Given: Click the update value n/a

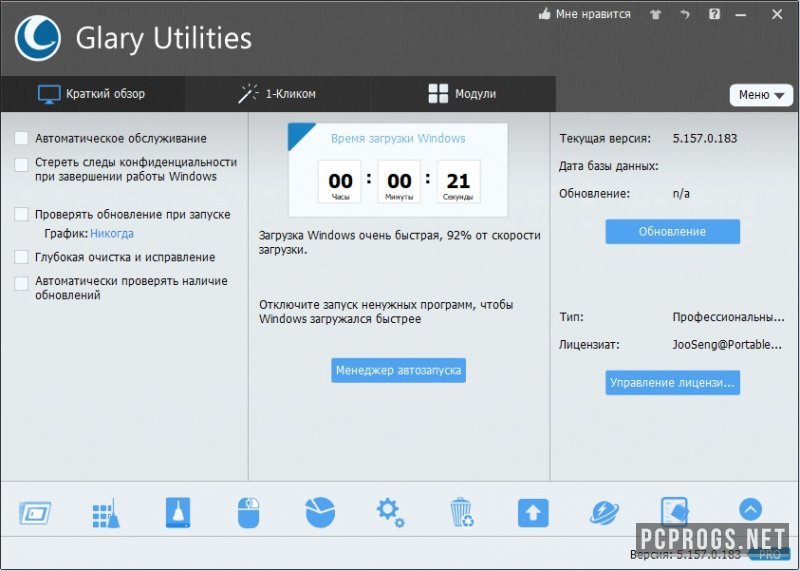Looking at the screenshot, I should [681, 193].
